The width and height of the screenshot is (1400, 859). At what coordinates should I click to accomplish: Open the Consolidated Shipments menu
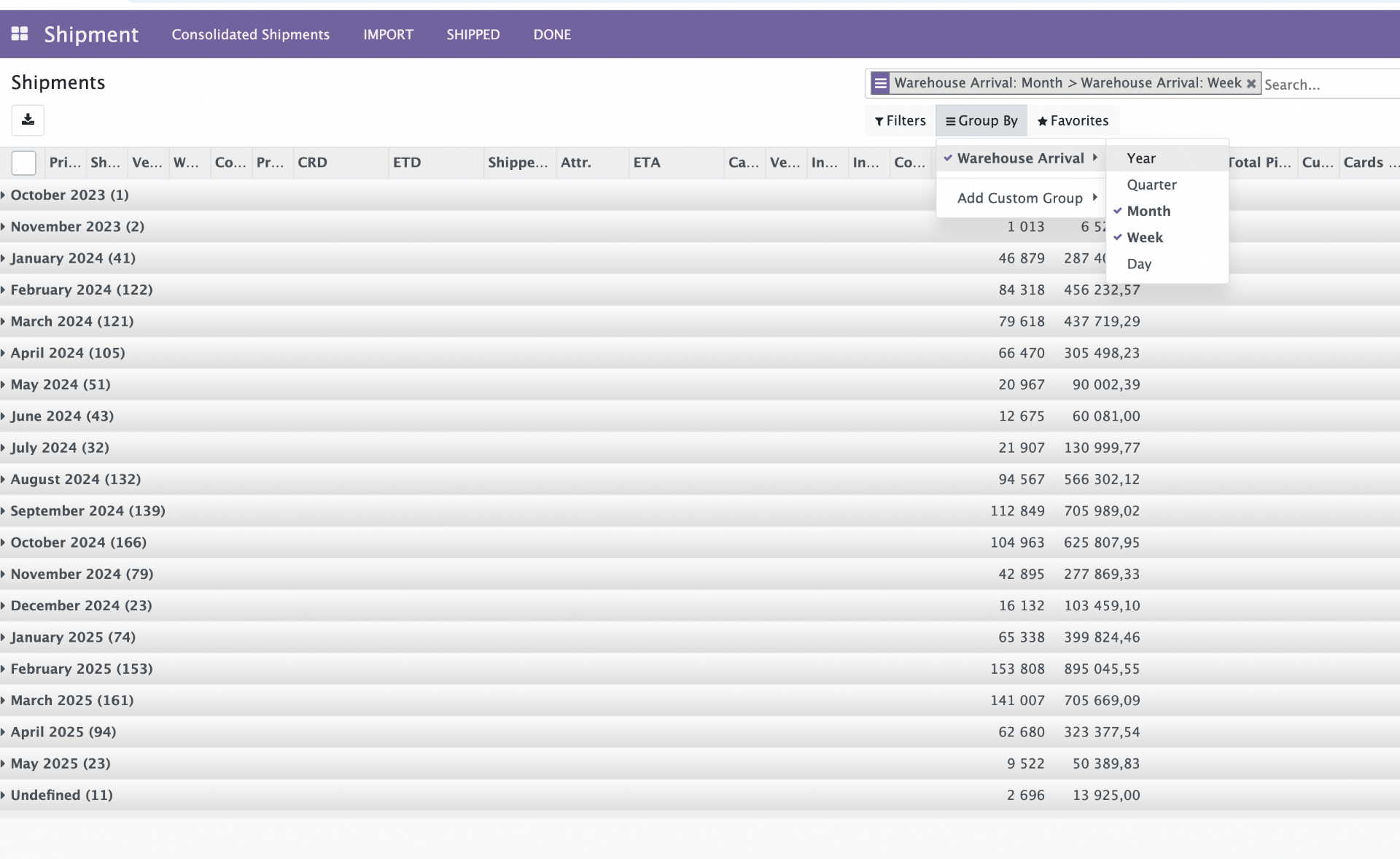(x=250, y=35)
